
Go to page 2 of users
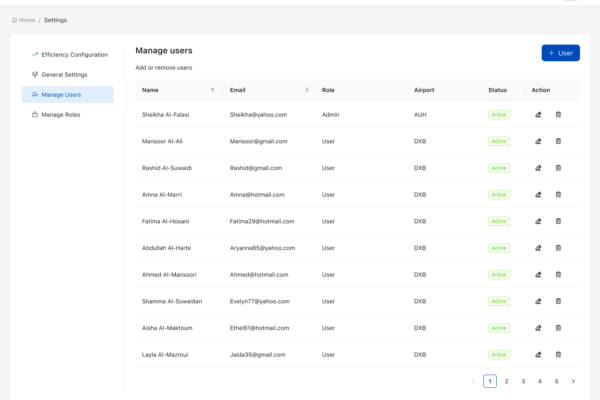pyautogui.click(x=506, y=381)
